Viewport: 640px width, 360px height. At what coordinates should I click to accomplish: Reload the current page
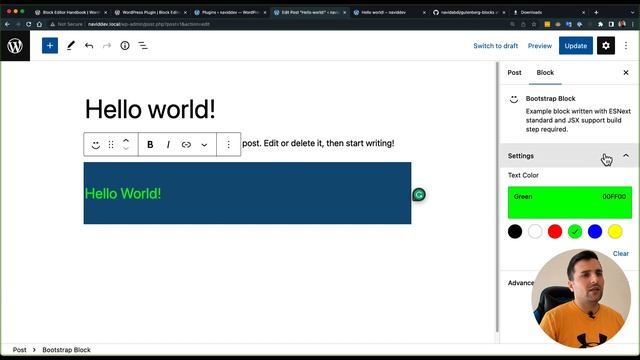(29, 24)
